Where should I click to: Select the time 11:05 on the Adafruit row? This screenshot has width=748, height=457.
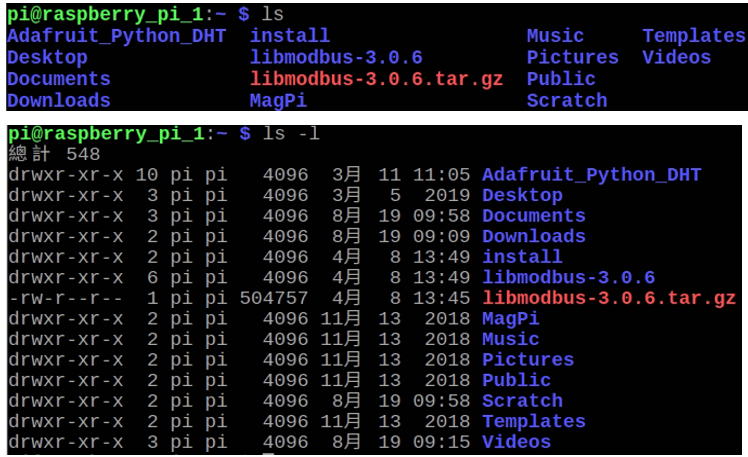click(x=442, y=175)
